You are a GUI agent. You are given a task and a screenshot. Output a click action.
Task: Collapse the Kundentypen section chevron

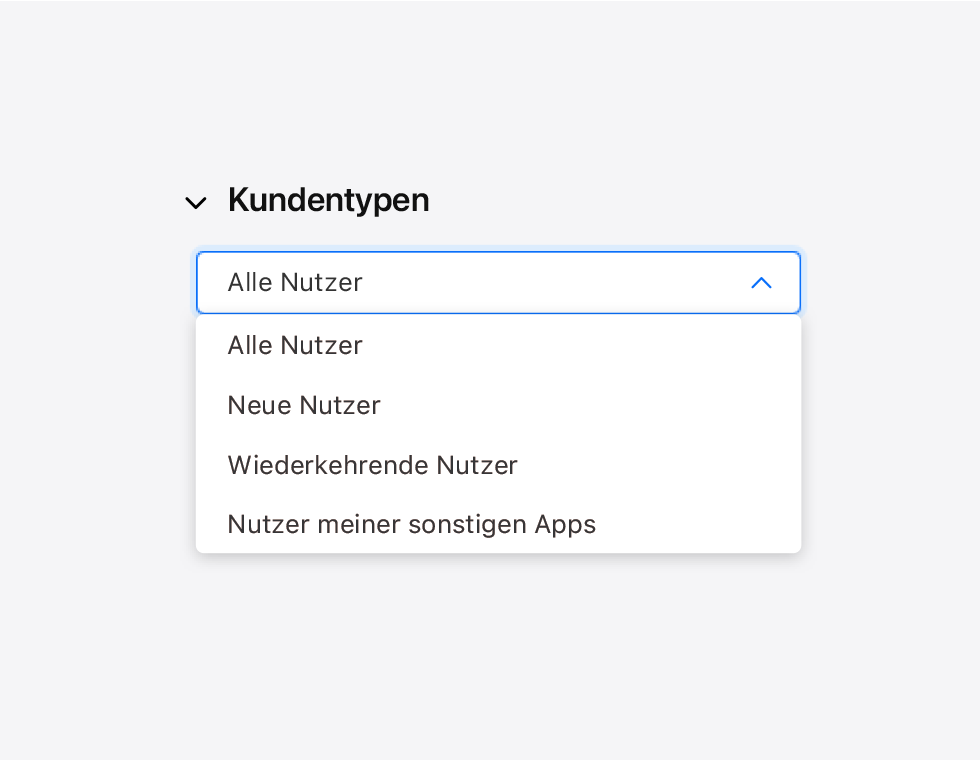click(x=196, y=203)
